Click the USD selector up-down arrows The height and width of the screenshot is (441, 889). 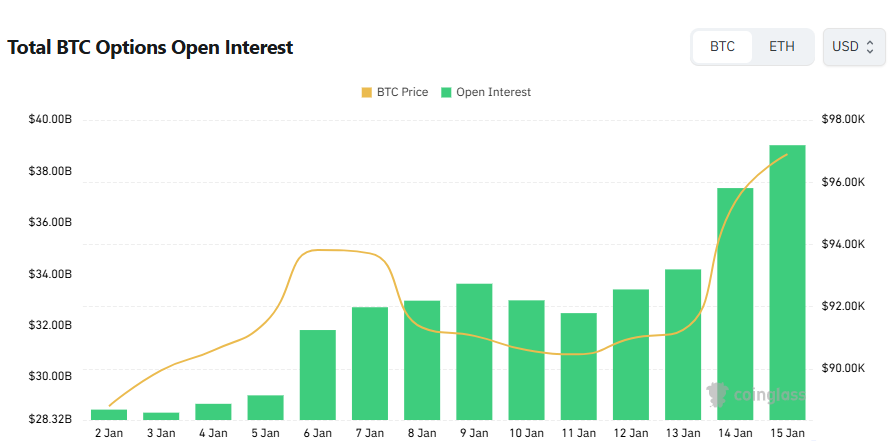(870, 47)
